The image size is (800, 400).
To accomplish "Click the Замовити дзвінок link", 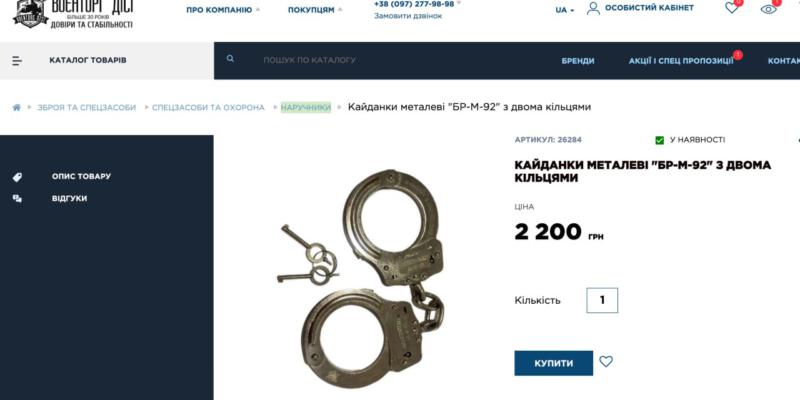I will coord(408,16).
